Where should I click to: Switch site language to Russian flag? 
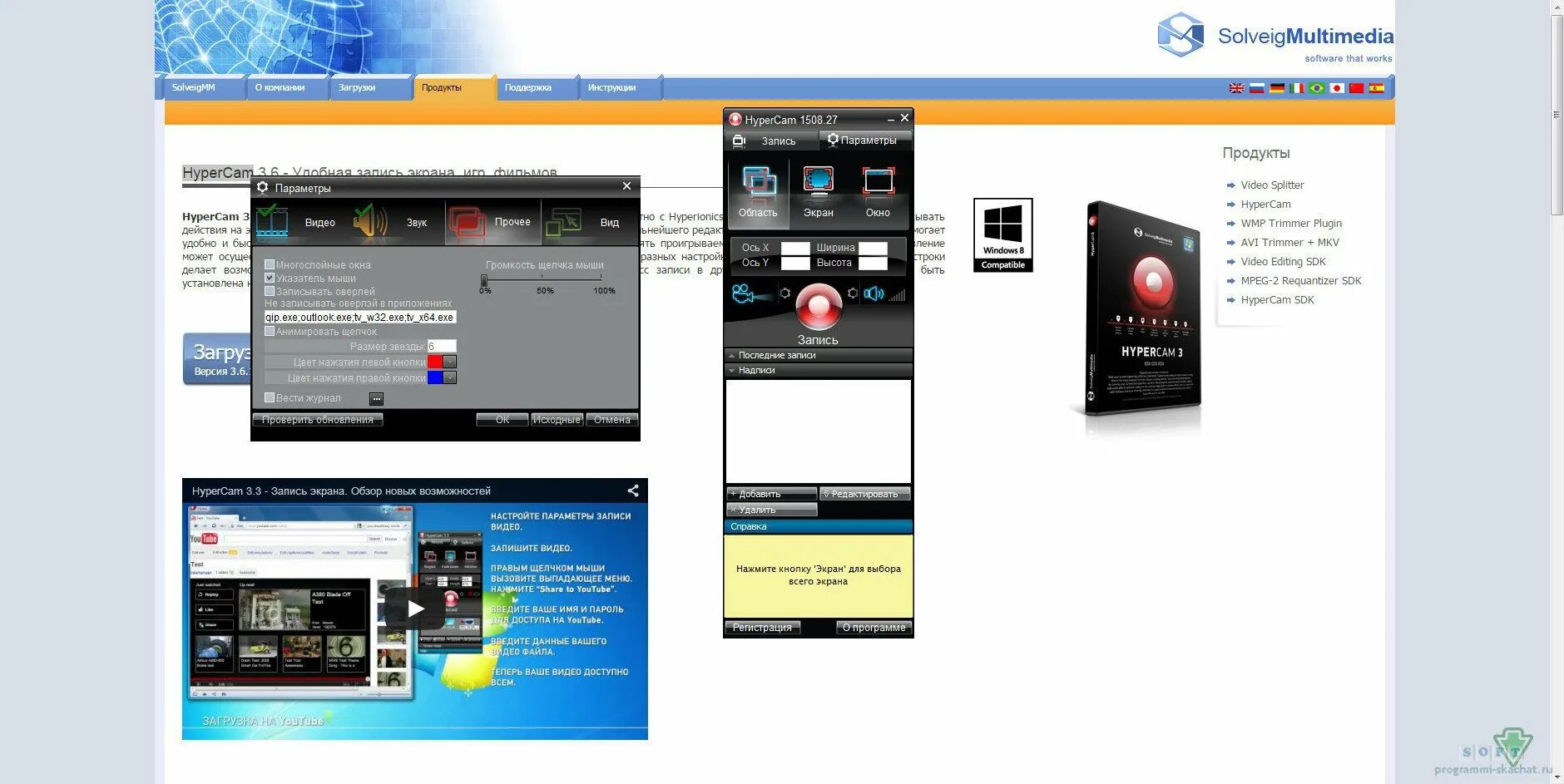(1257, 88)
